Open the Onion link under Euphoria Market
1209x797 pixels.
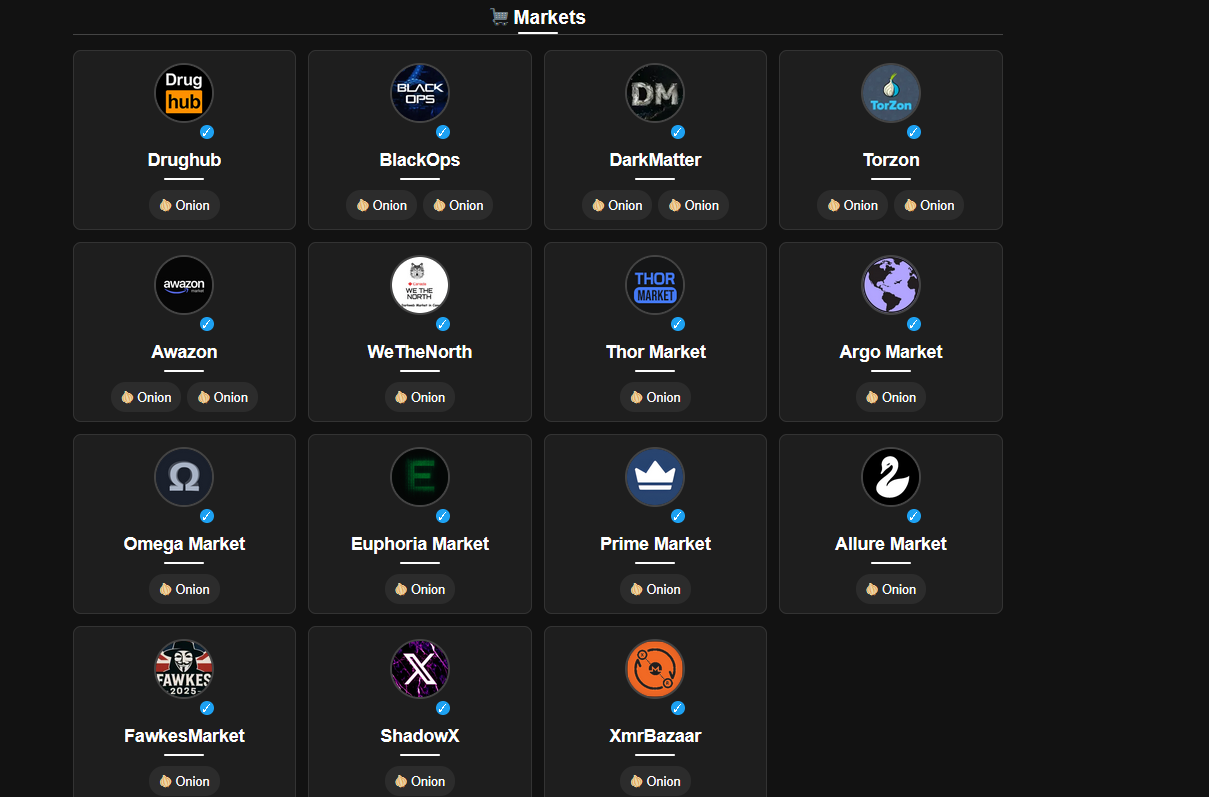point(420,589)
